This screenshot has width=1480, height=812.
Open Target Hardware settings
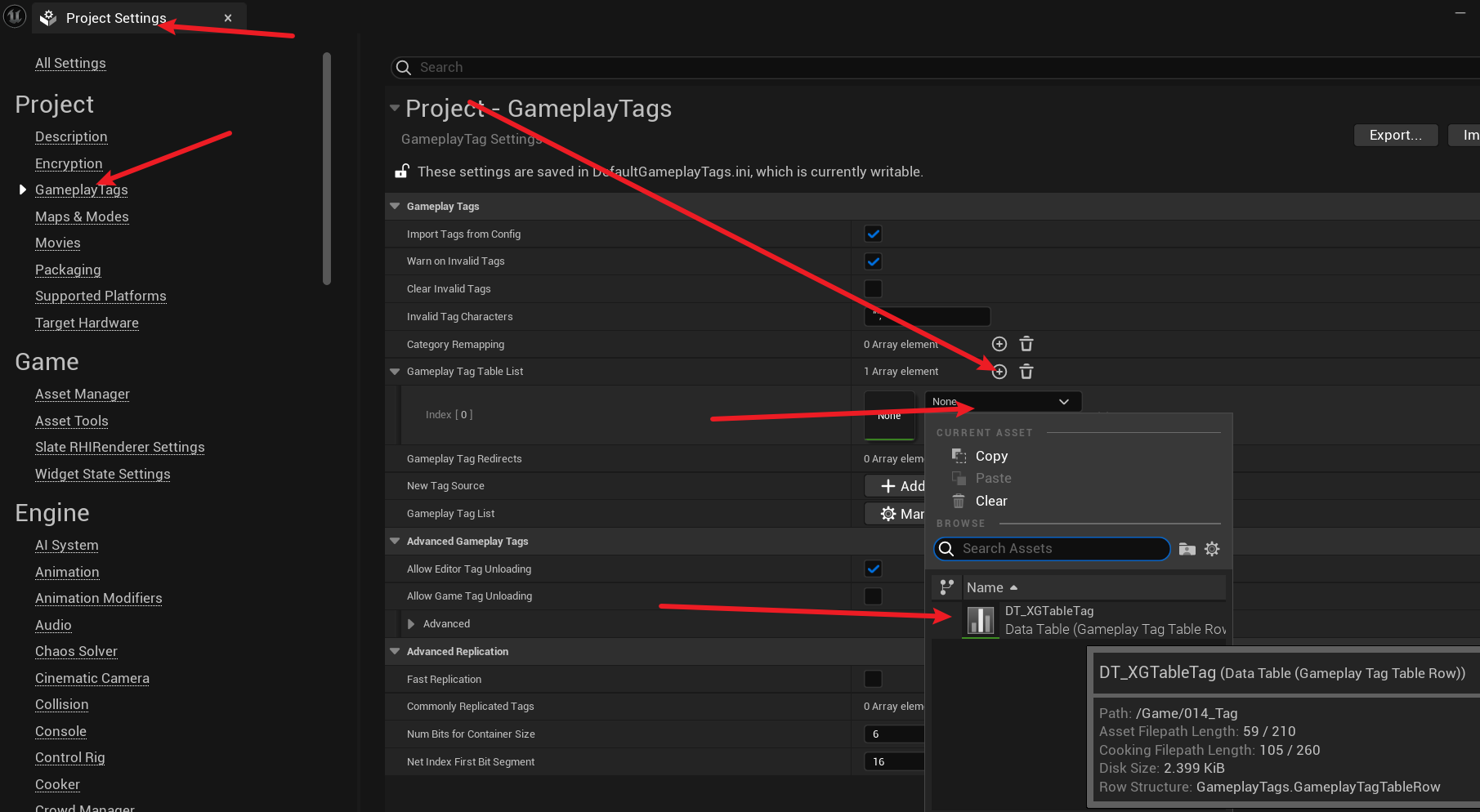click(87, 323)
